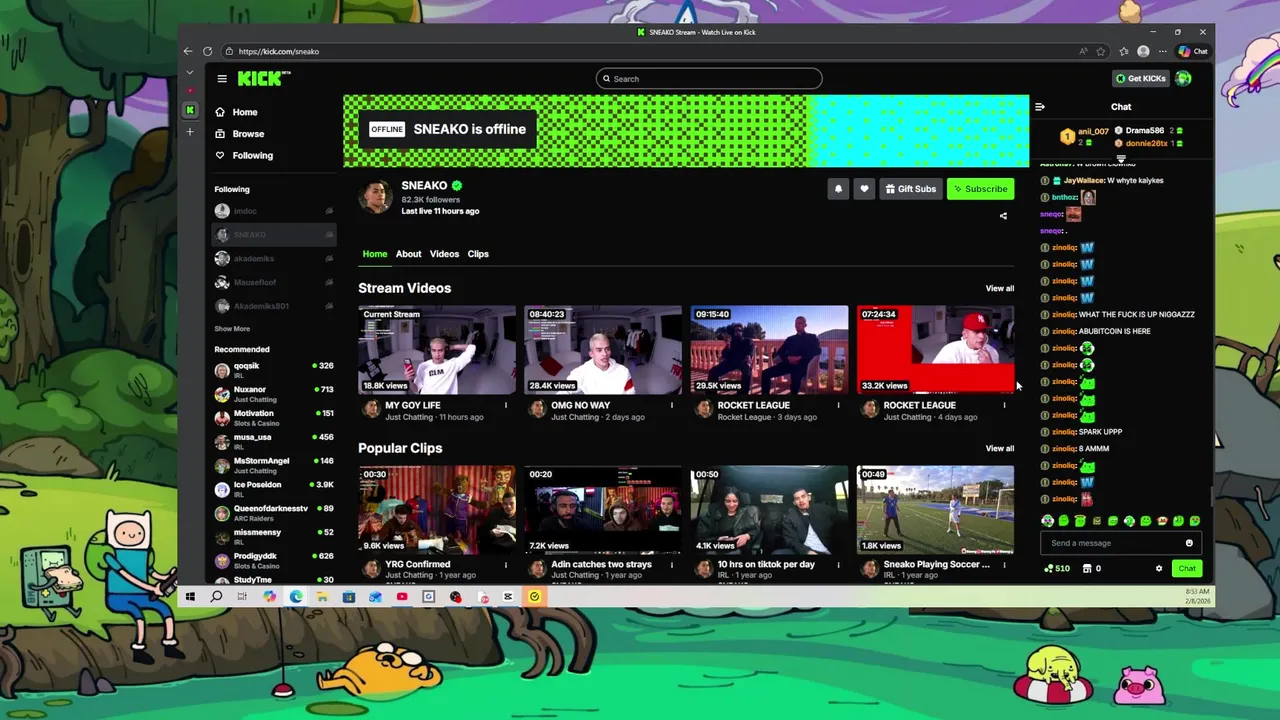Click the Get KICKs button

1140,78
